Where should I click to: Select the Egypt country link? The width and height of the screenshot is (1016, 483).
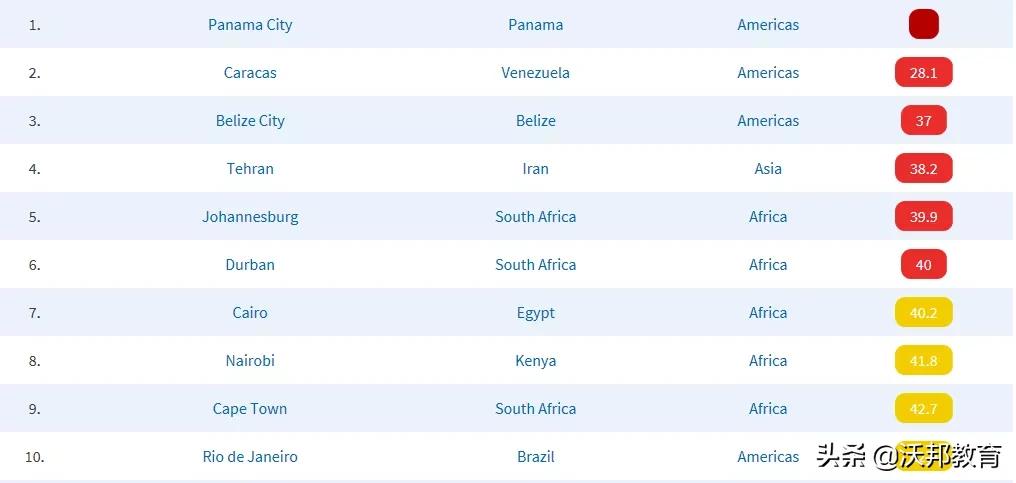(535, 313)
